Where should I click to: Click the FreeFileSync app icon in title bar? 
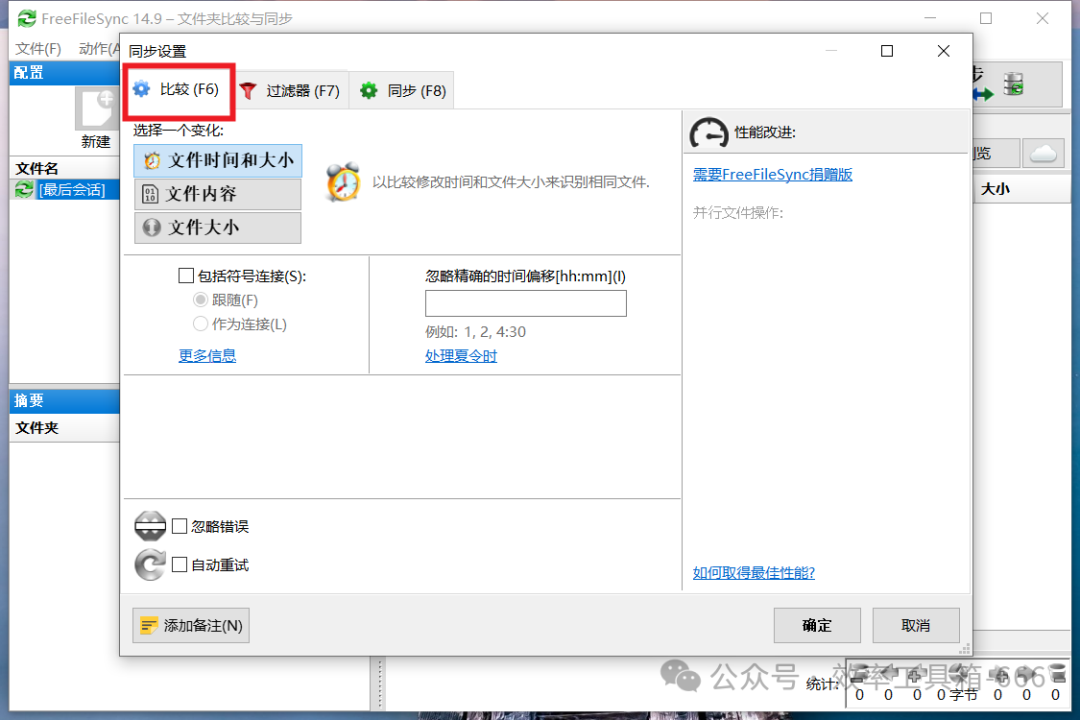(x=27, y=19)
